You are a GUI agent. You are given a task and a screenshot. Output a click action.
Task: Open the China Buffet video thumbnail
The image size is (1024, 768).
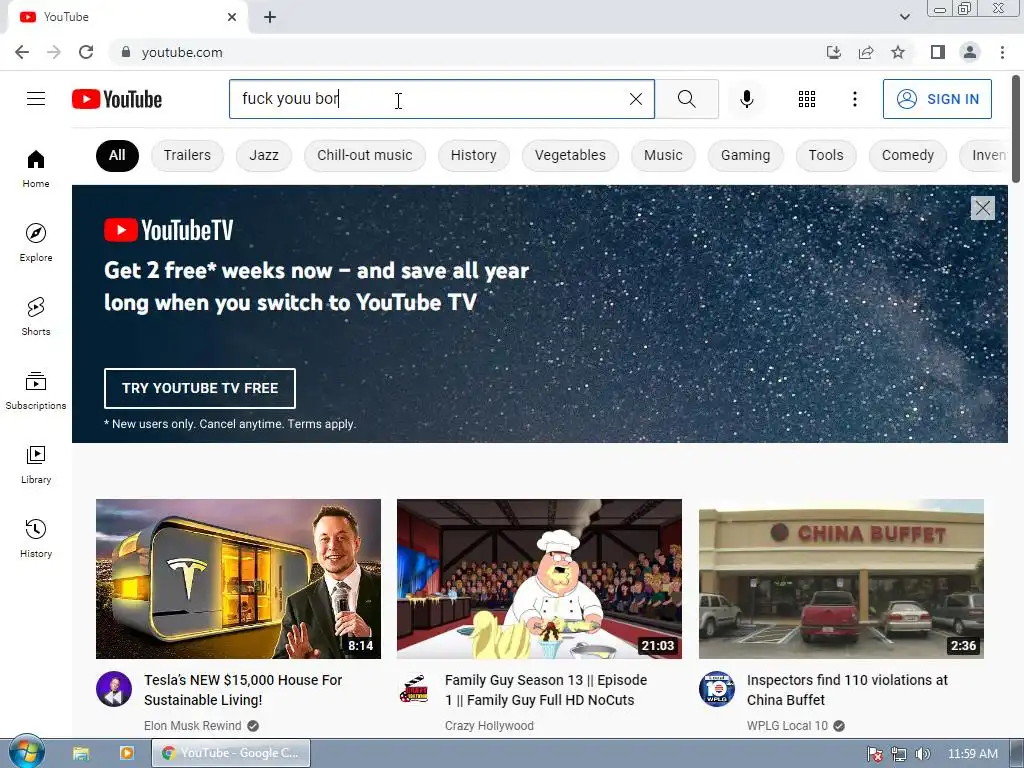tap(841, 579)
